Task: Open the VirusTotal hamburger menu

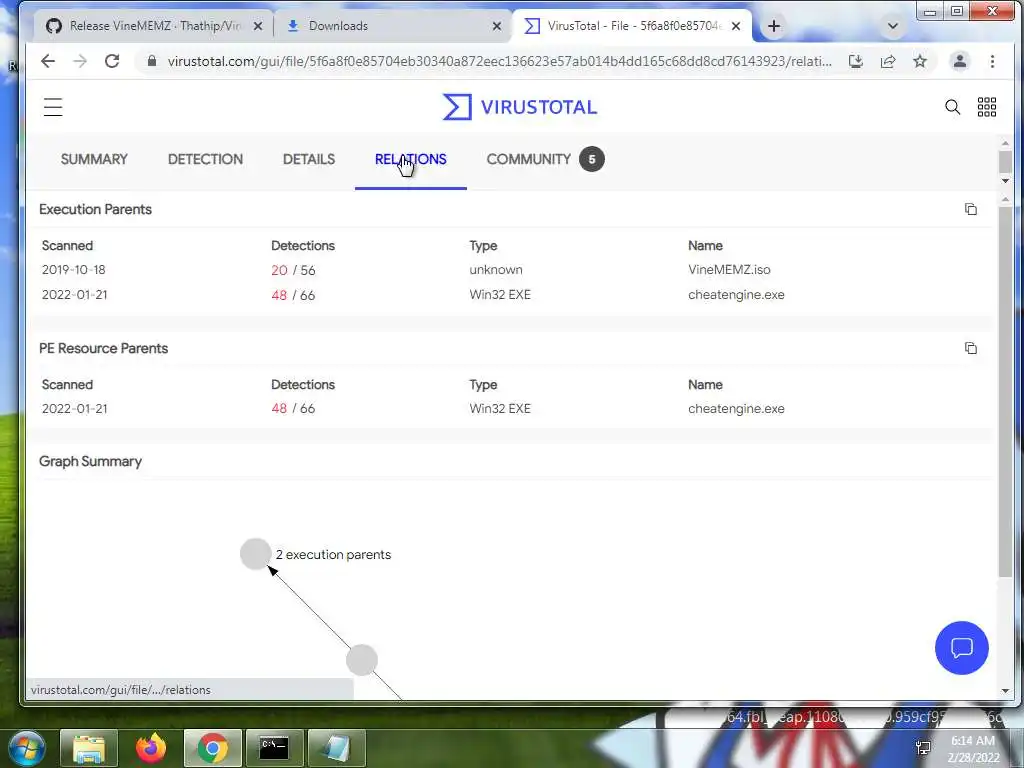Action: coord(53,107)
